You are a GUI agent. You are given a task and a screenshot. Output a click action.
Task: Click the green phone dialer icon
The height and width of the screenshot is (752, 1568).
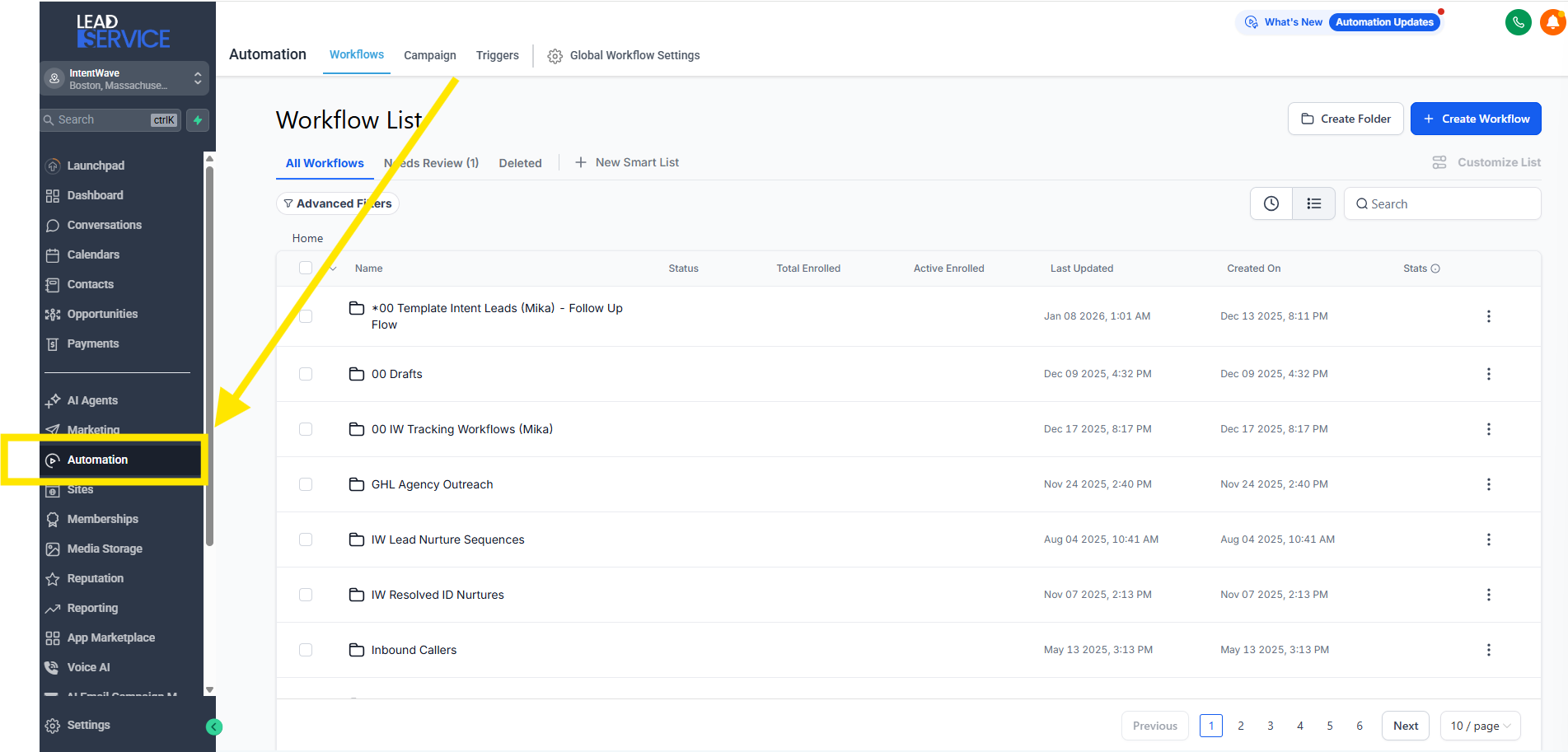pos(1518,22)
